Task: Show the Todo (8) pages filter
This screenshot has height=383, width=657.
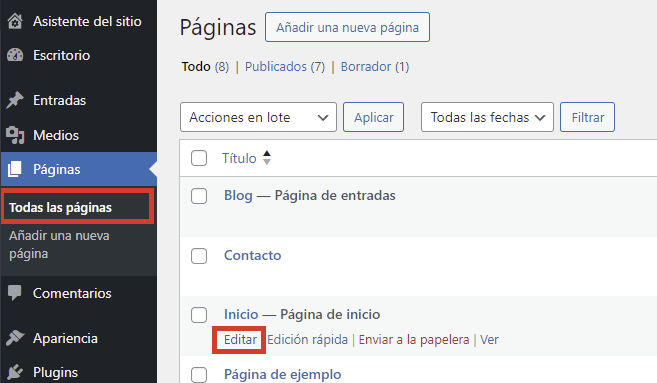Action: [205, 67]
